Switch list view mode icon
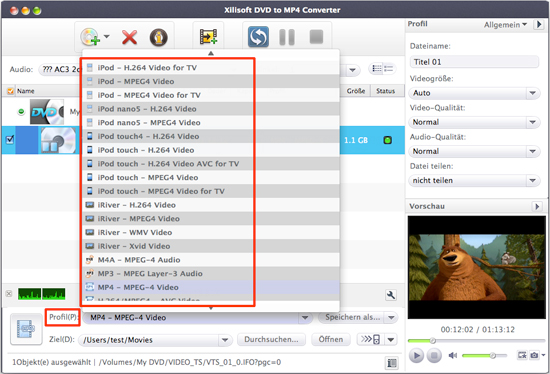Image resolution: width=550 pixels, height=374 pixels. (382, 69)
